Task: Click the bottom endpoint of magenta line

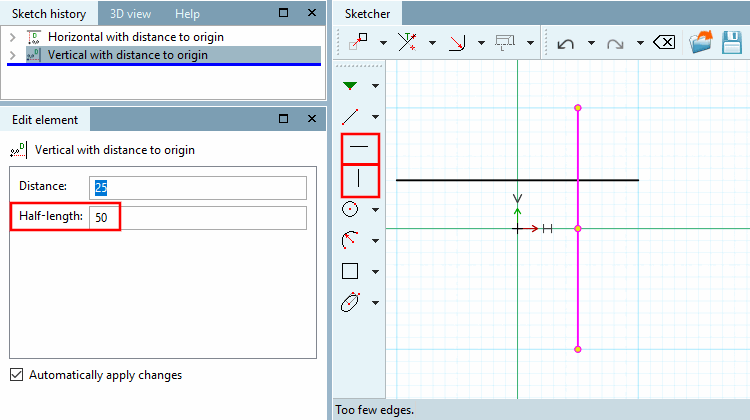Action: point(578,349)
